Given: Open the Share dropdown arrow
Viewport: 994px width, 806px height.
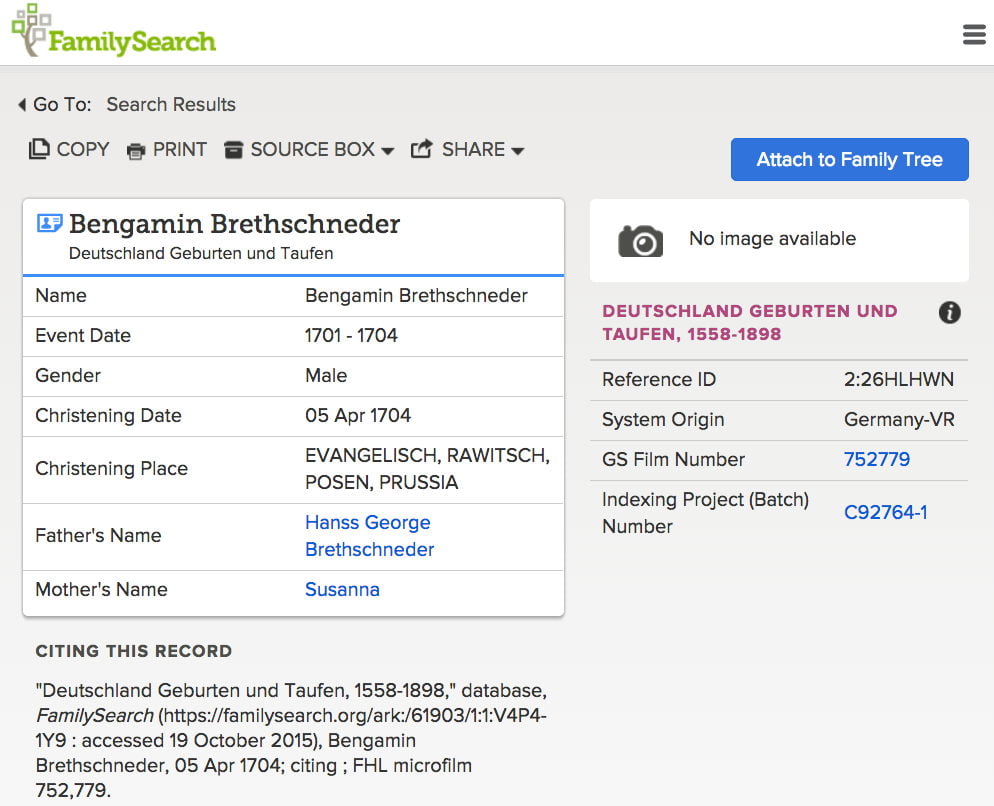Looking at the screenshot, I should click(x=518, y=150).
